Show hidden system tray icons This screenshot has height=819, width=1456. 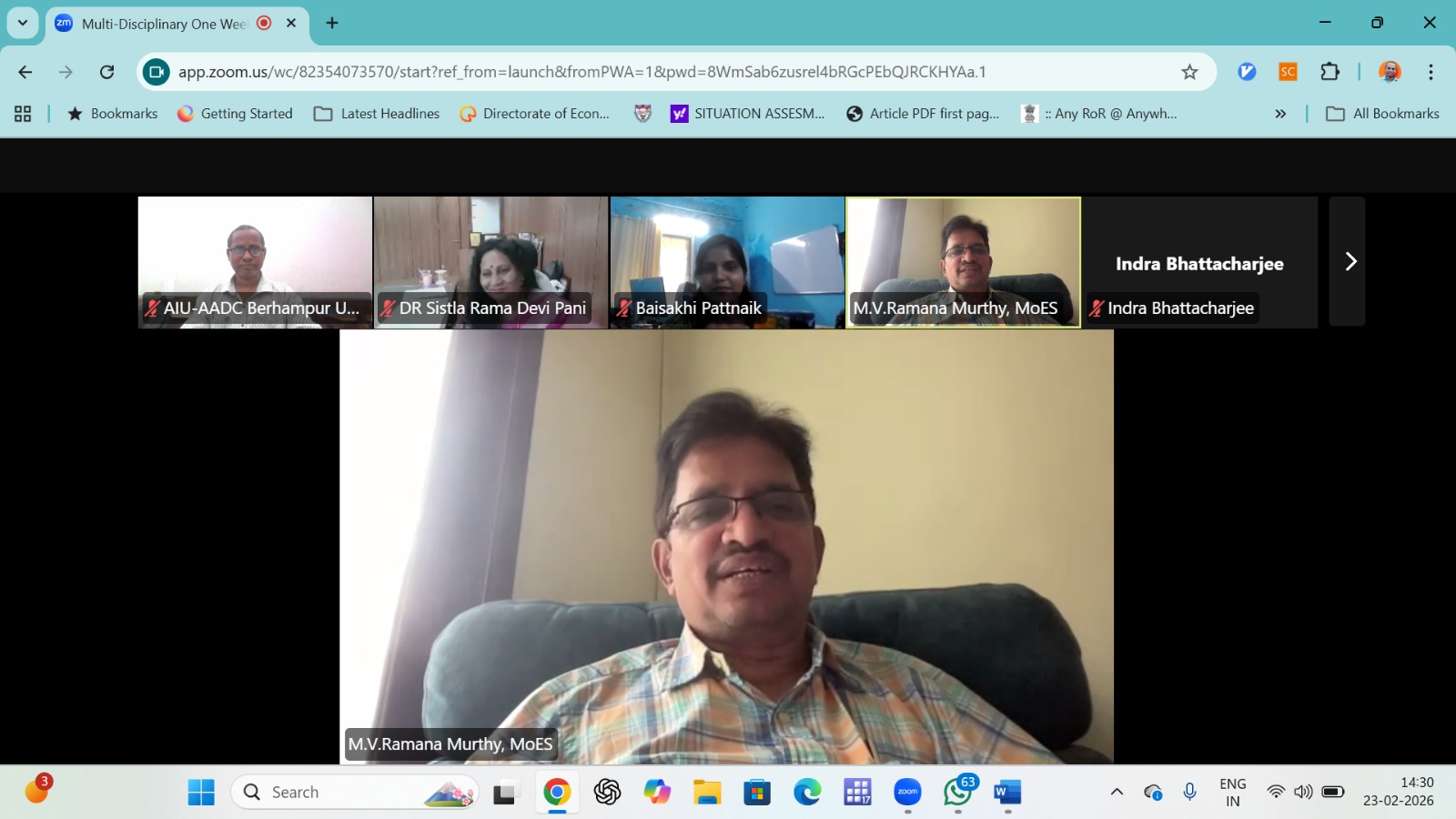1117,792
